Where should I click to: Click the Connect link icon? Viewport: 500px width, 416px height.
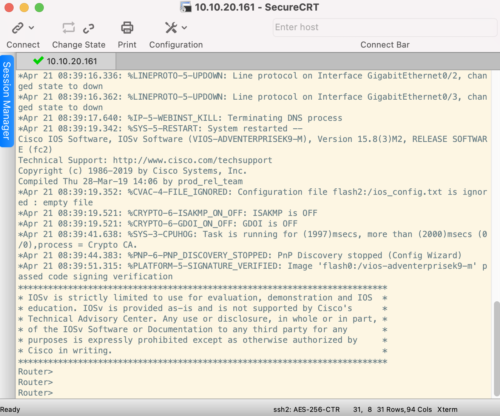pos(17,28)
